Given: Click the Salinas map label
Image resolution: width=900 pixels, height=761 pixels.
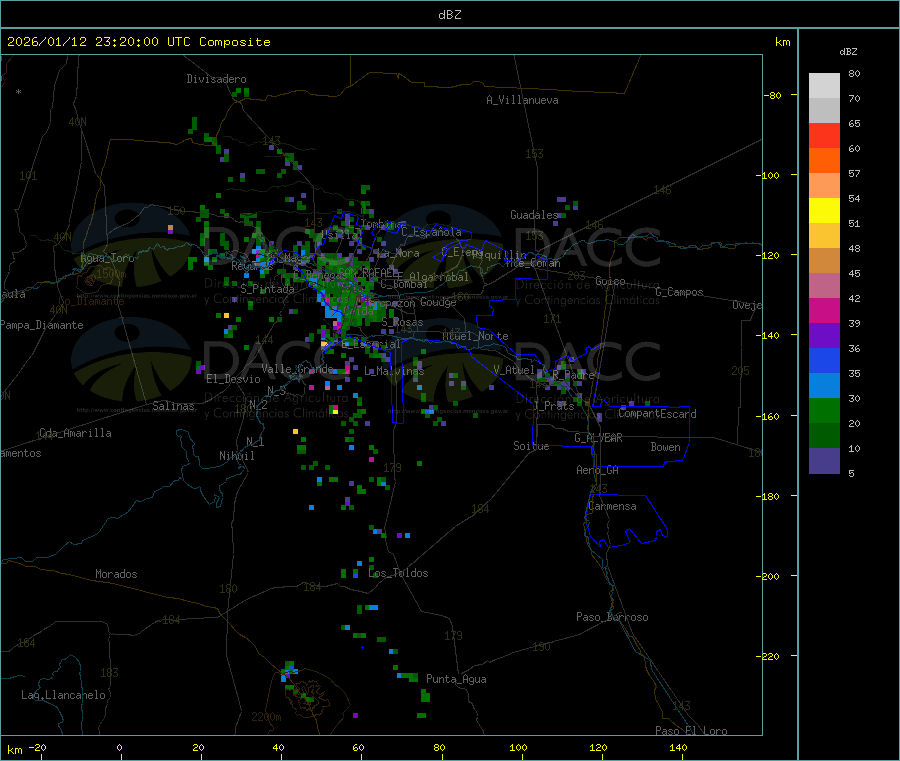Looking at the screenshot, I should click(173, 406).
